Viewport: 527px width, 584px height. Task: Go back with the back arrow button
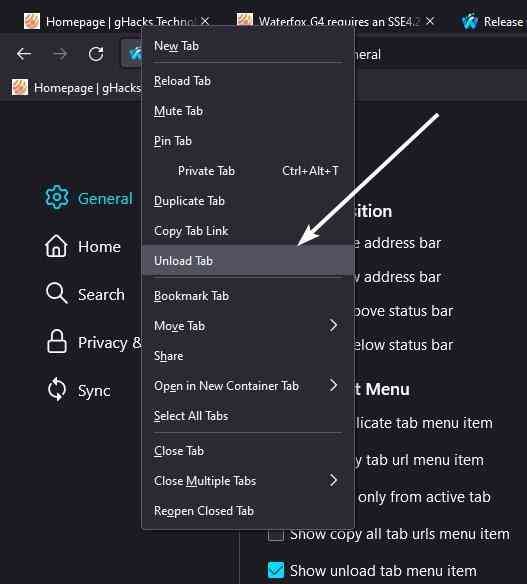(x=24, y=54)
